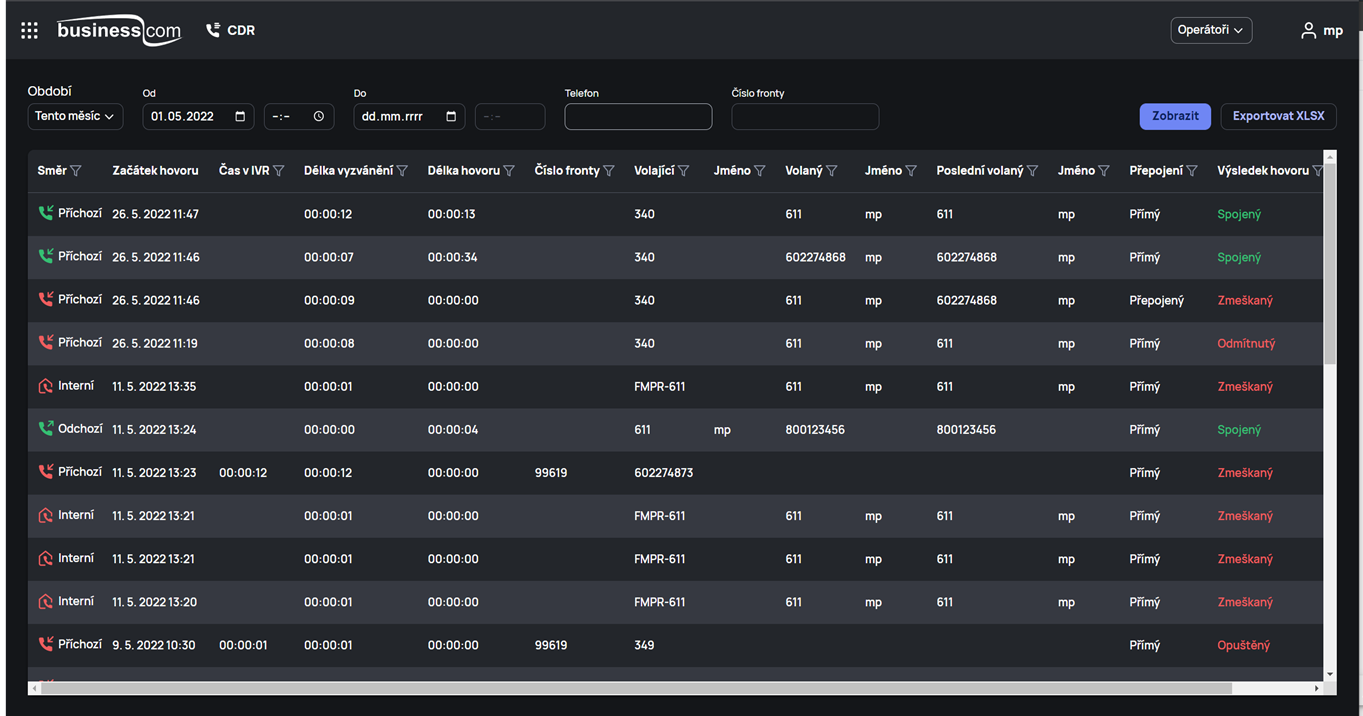The height and width of the screenshot is (716, 1363).
Task: Sort by Začátek hovoru column header
Action: click(x=155, y=171)
